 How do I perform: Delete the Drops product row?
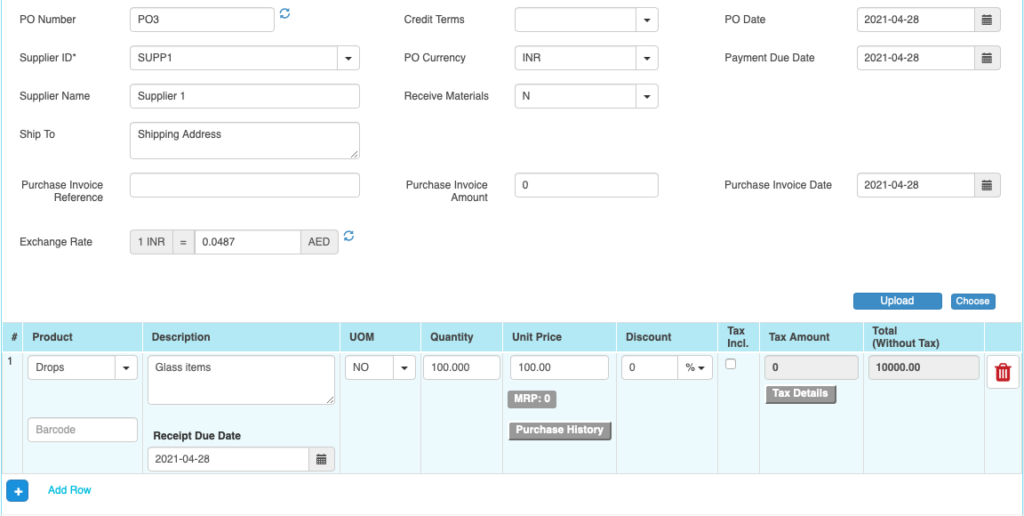(1002, 372)
